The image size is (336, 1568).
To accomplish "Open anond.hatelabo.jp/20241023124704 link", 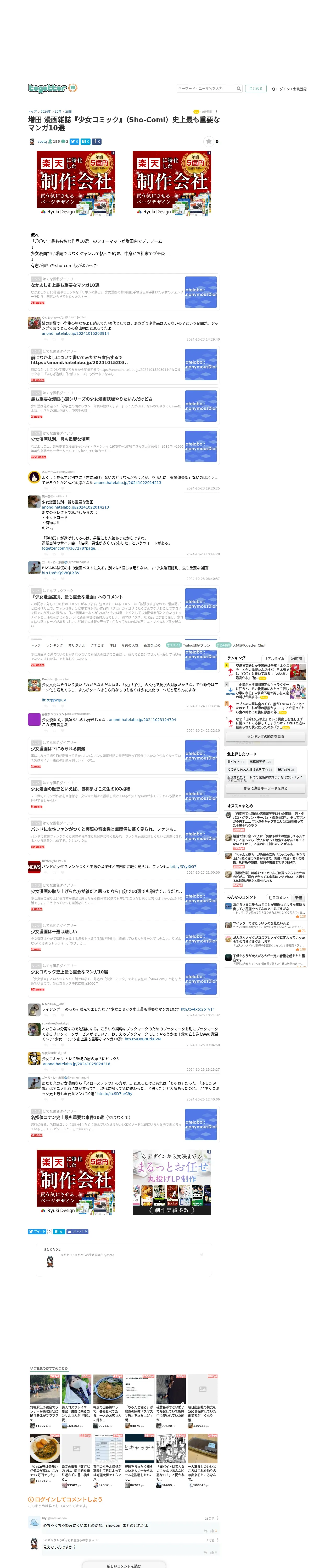I will 142,719.
